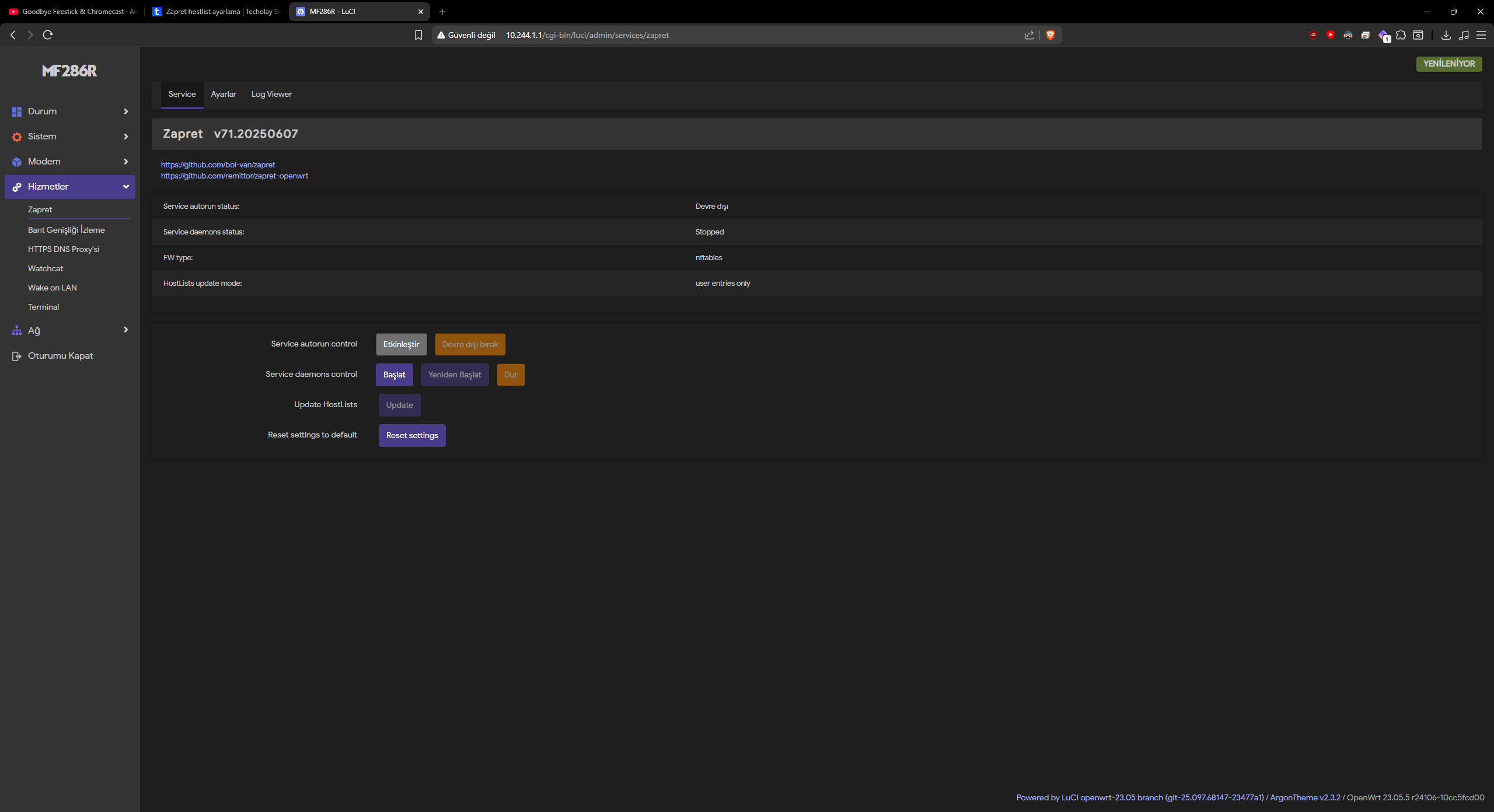Click the 'Stopped' daemons status value
Screen dimensions: 1494x812
(710, 232)
